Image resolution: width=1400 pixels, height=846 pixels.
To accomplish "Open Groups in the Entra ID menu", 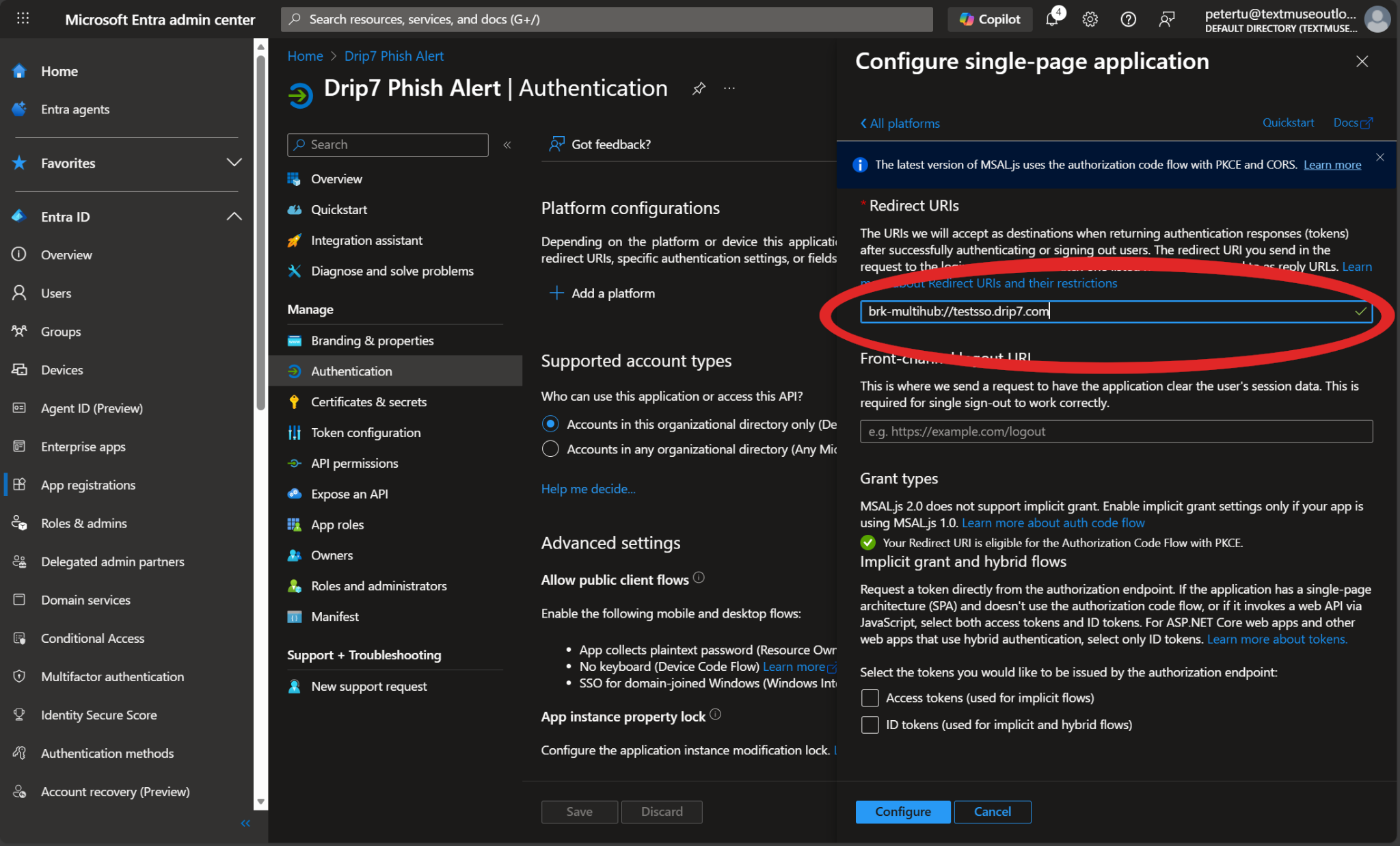I will (61, 332).
